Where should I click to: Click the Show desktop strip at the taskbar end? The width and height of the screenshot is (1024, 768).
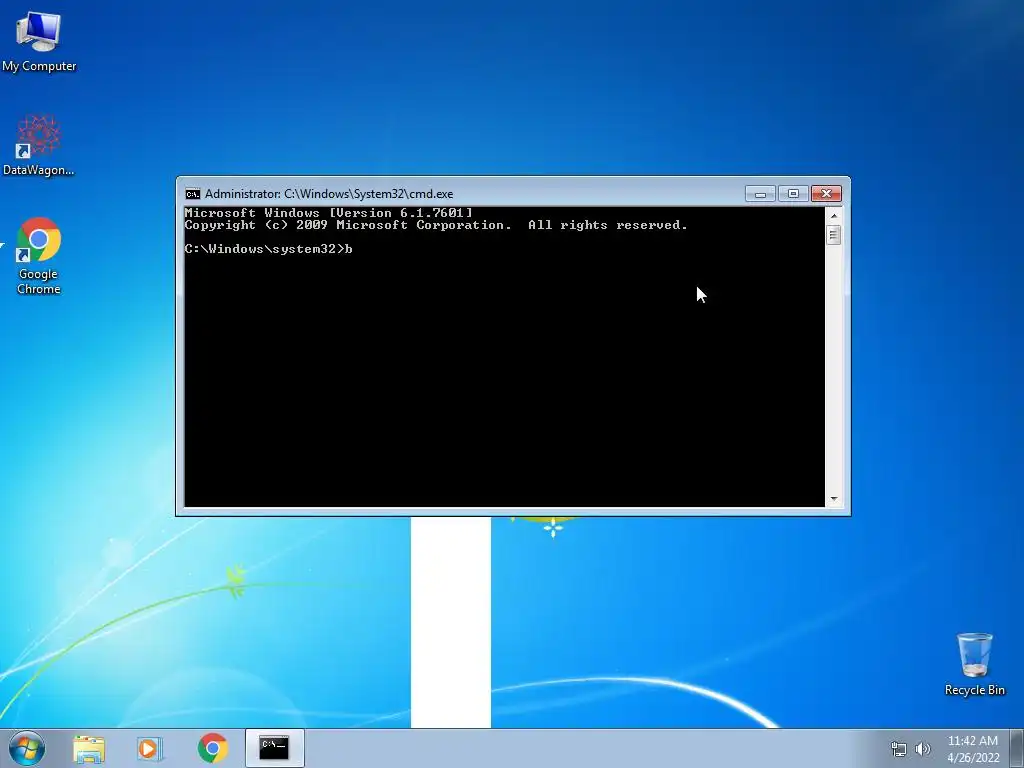[1018, 748]
